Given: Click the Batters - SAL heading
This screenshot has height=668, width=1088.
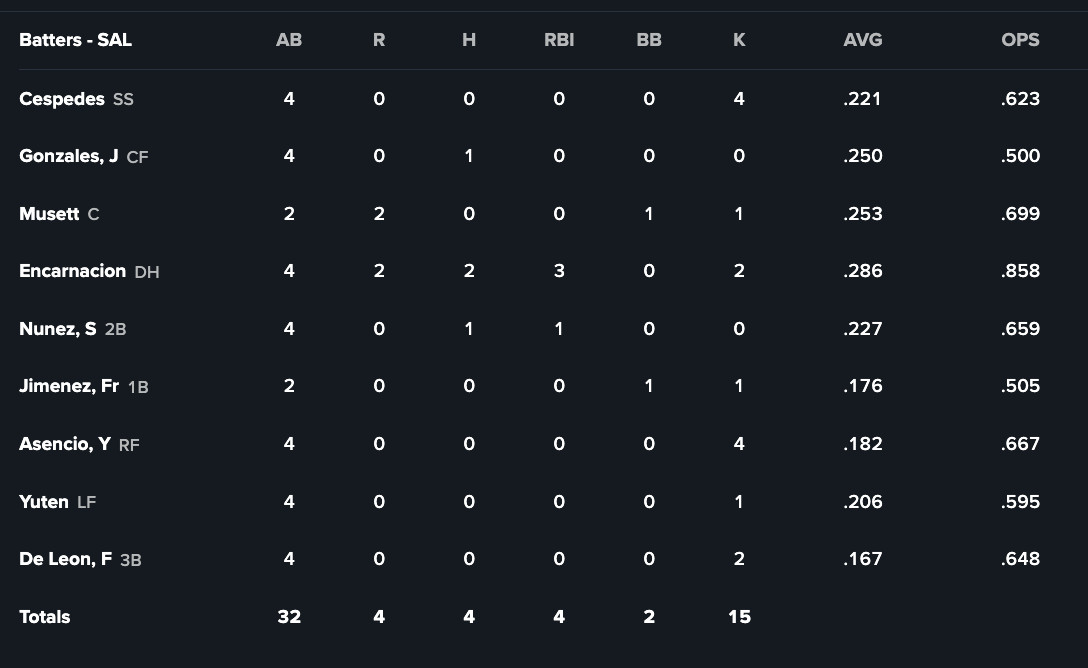Looking at the screenshot, I should click(75, 40).
